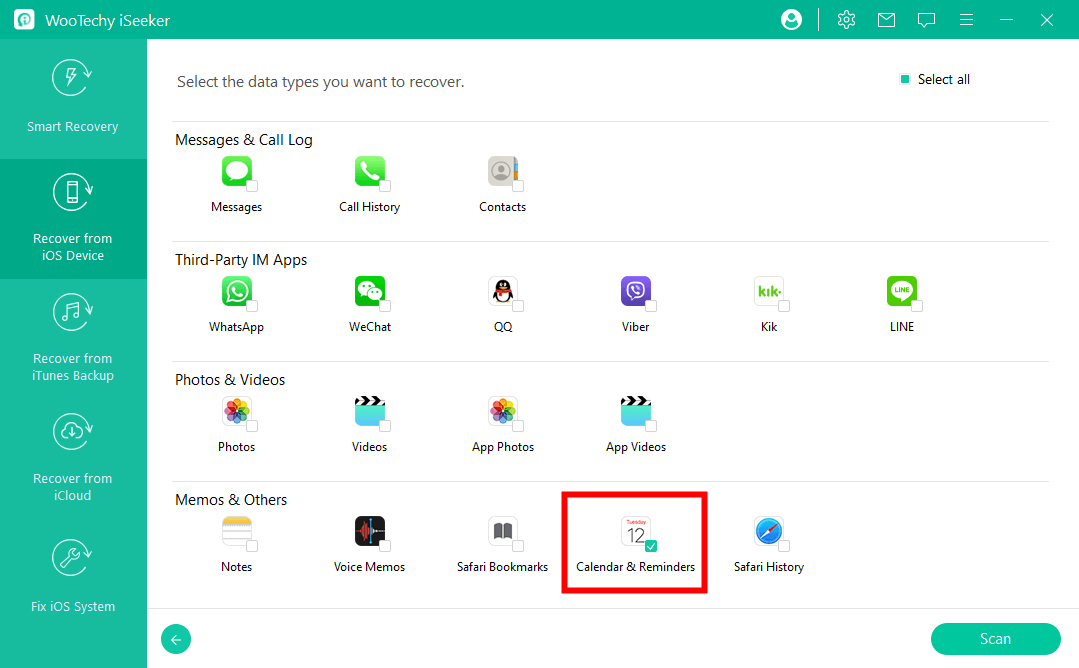Viewport: 1079px width, 668px height.
Task: Open the account profile icon
Action: tap(791, 20)
